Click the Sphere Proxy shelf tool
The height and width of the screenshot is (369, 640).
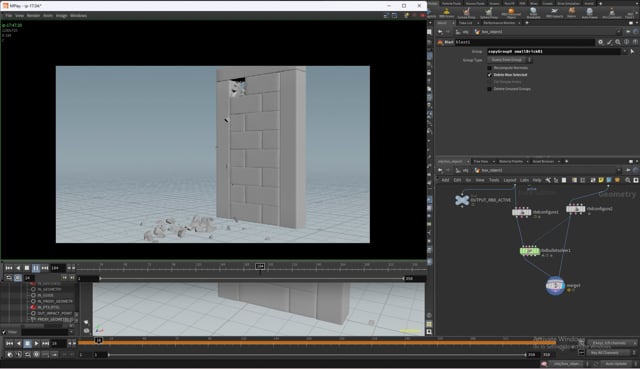point(489,13)
